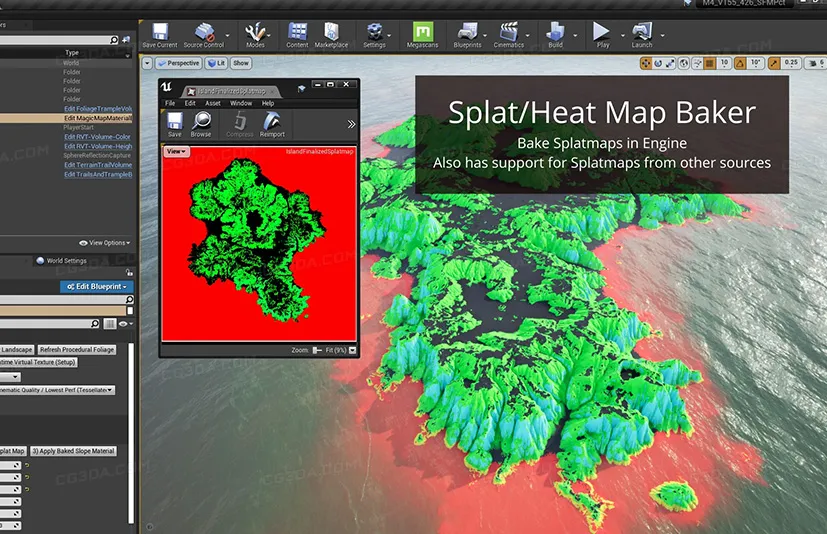Click Edit RVT-Volume-Color link
The width and height of the screenshot is (827, 534).
(x=97, y=137)
